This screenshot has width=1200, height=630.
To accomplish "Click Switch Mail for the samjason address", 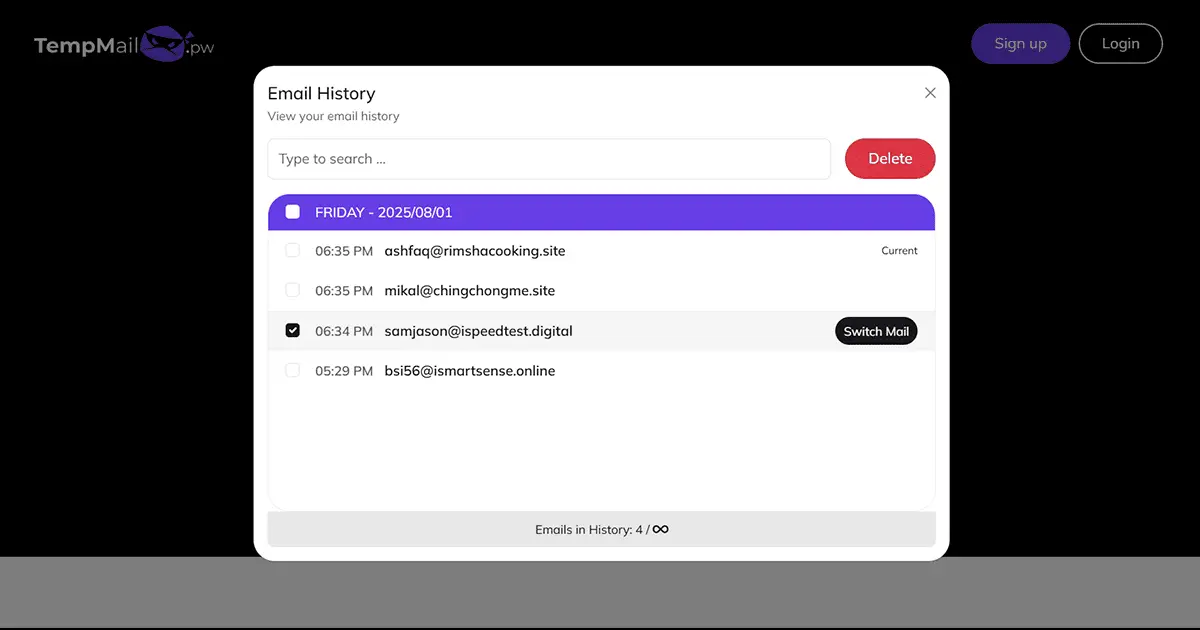I will pyautogui.click(x=876, y=331).
